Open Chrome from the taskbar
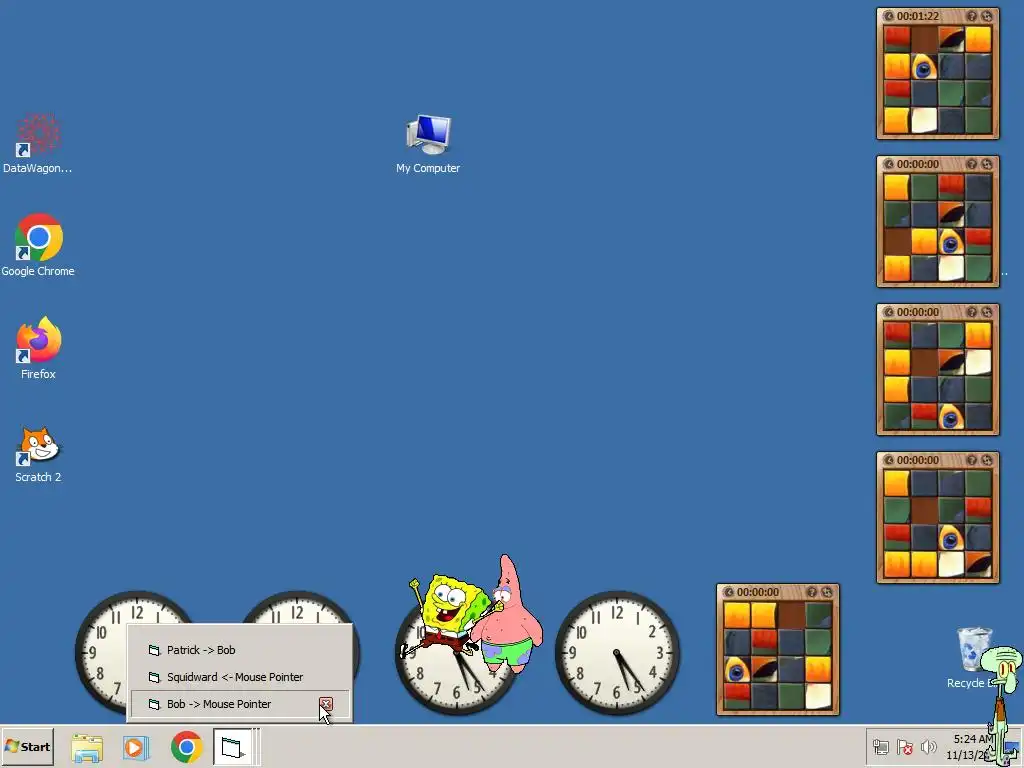Image resolution: width=1024 pixels, height=768 pixels. [186, 747]
